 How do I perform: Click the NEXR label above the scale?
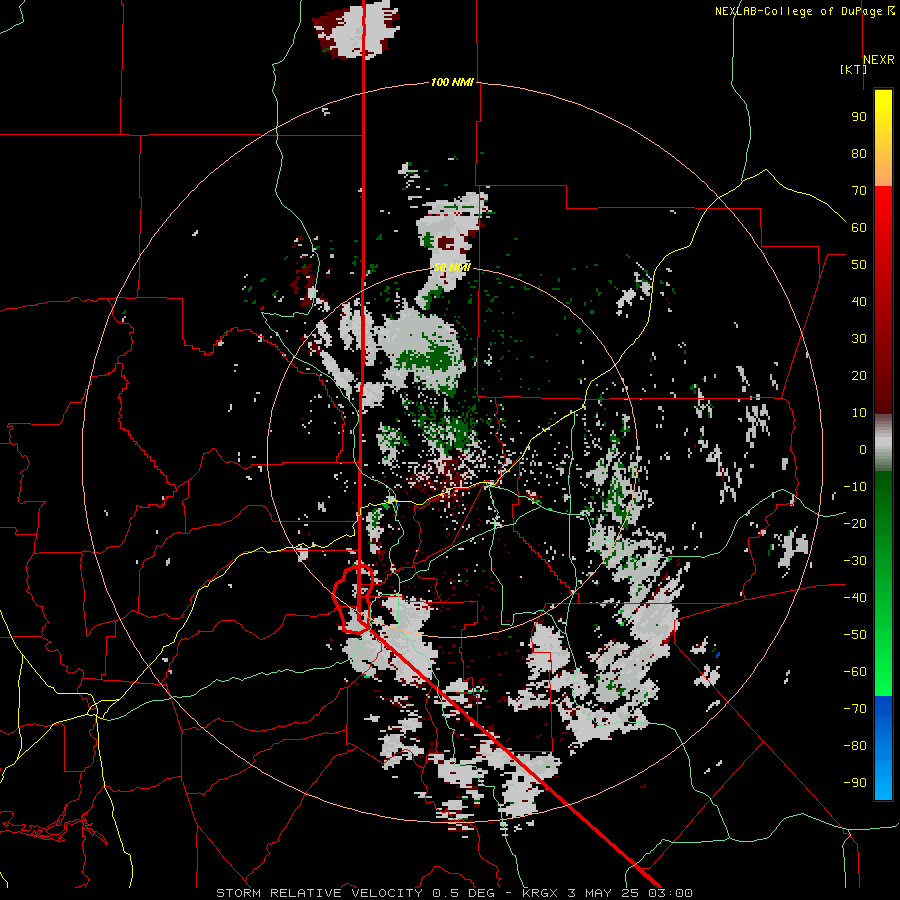coord(879,60)
